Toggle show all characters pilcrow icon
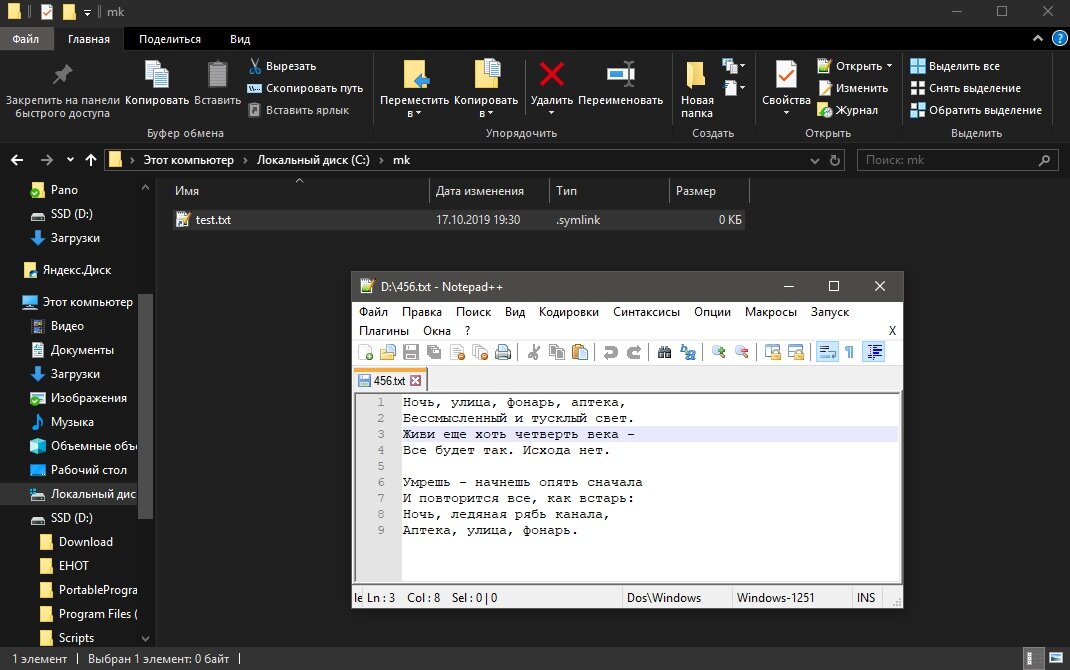This screenshot has height=670, width=1070. [850, 352]
